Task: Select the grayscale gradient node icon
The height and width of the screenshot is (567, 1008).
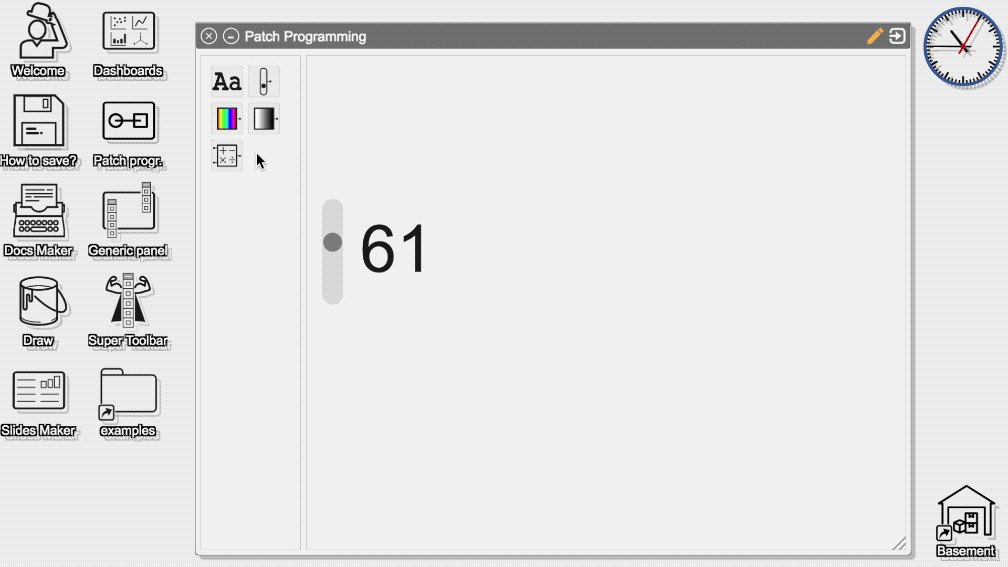Action: [x=264, y=119]
